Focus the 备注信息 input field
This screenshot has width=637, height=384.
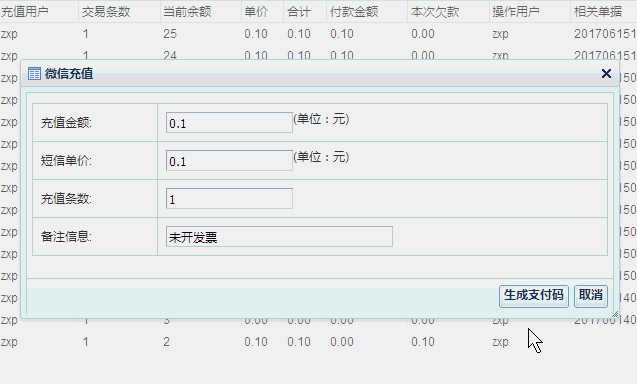click(279, 236)
